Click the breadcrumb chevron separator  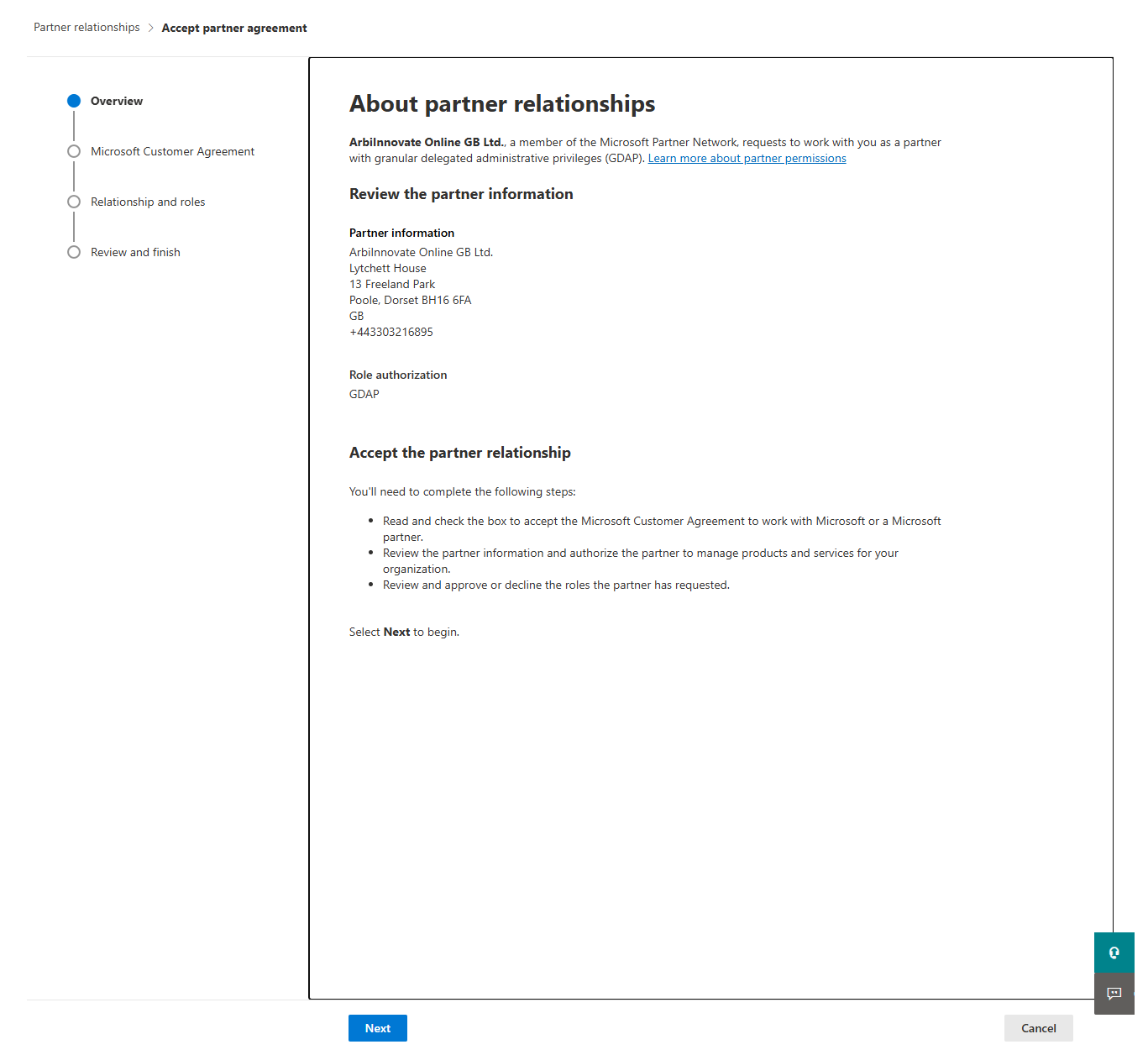[151, 28]
